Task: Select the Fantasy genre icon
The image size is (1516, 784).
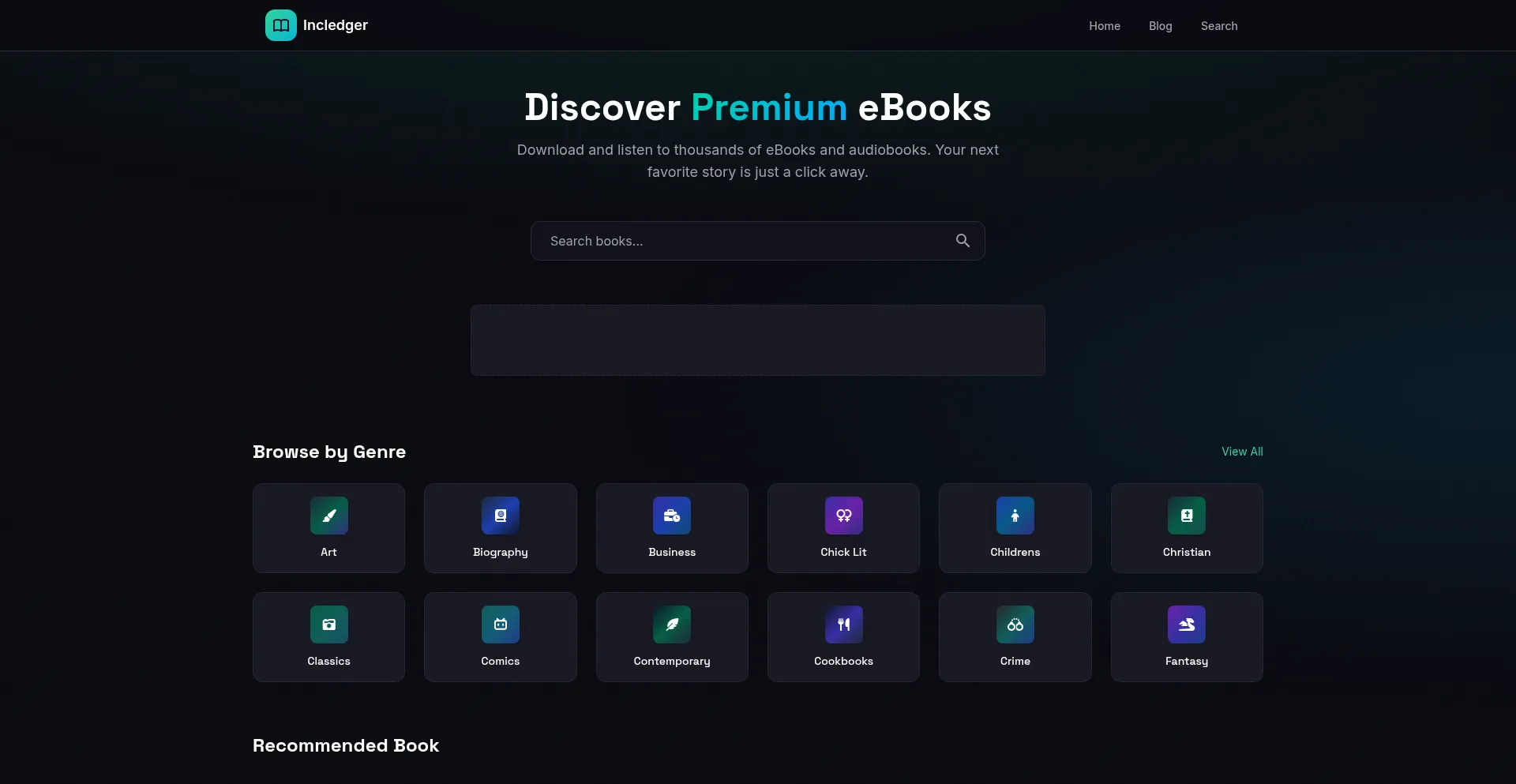Action: (1187, 625)
